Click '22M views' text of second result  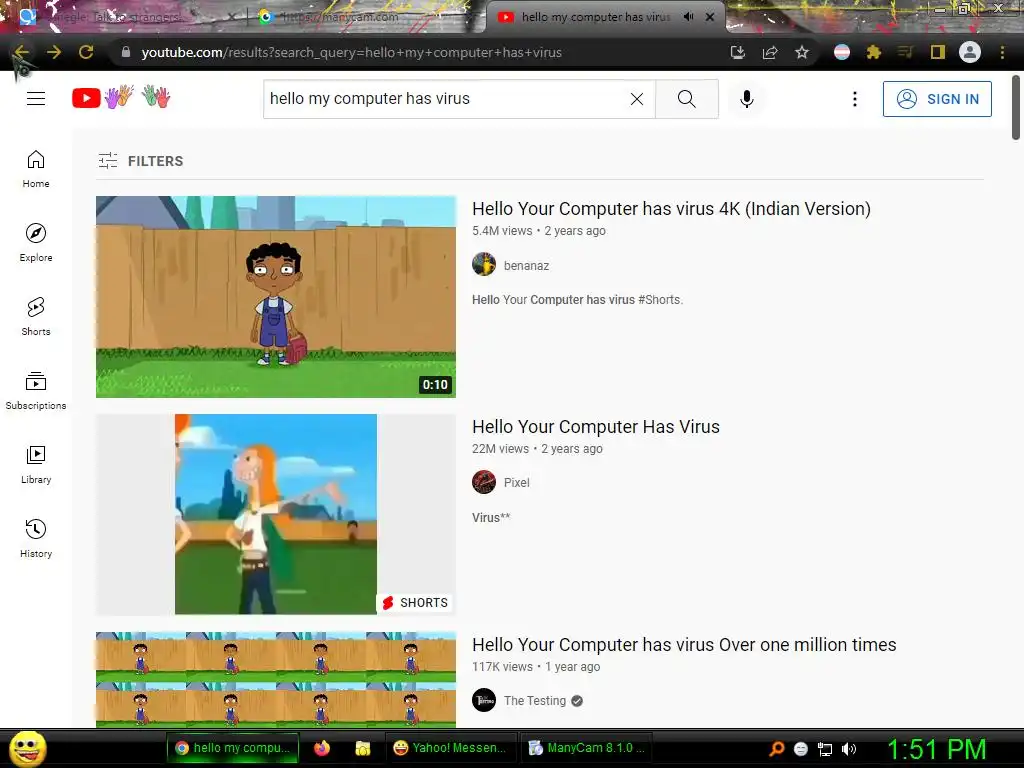[x=500, y=449]
